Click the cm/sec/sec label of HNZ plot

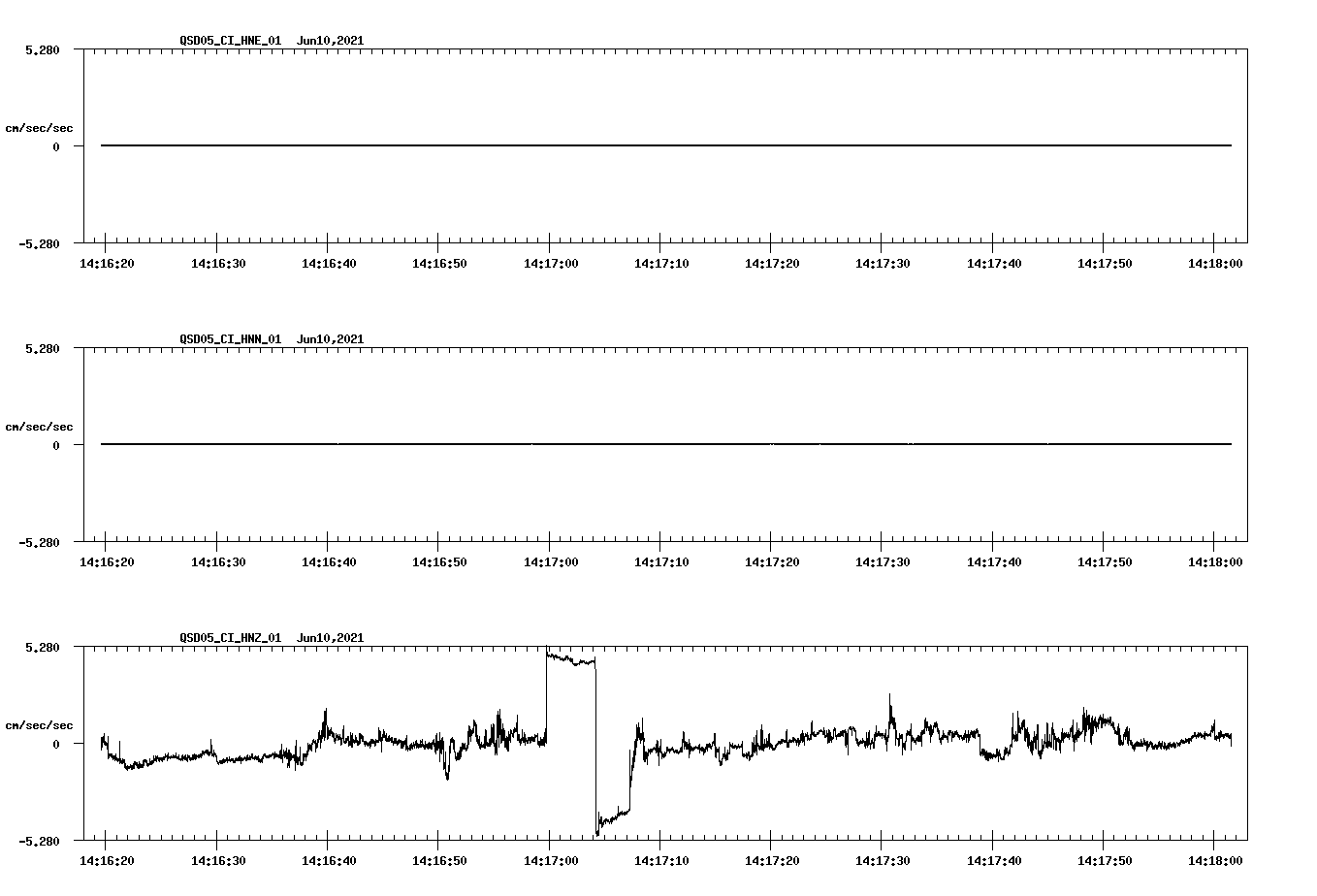39,725
